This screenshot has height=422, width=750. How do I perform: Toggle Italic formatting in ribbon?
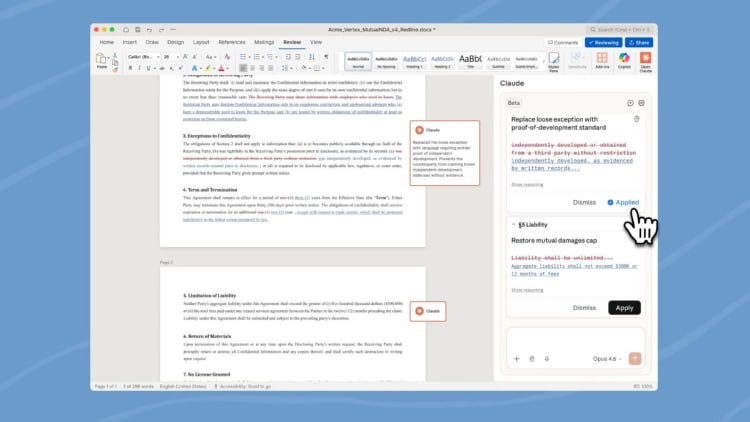click(x=138, y=67)
